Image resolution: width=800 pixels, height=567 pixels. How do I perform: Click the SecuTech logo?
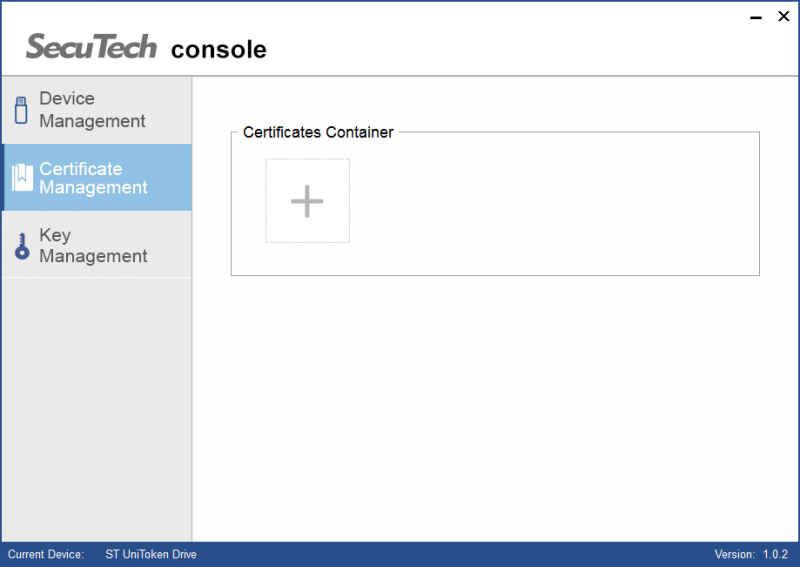click(91, 46)
